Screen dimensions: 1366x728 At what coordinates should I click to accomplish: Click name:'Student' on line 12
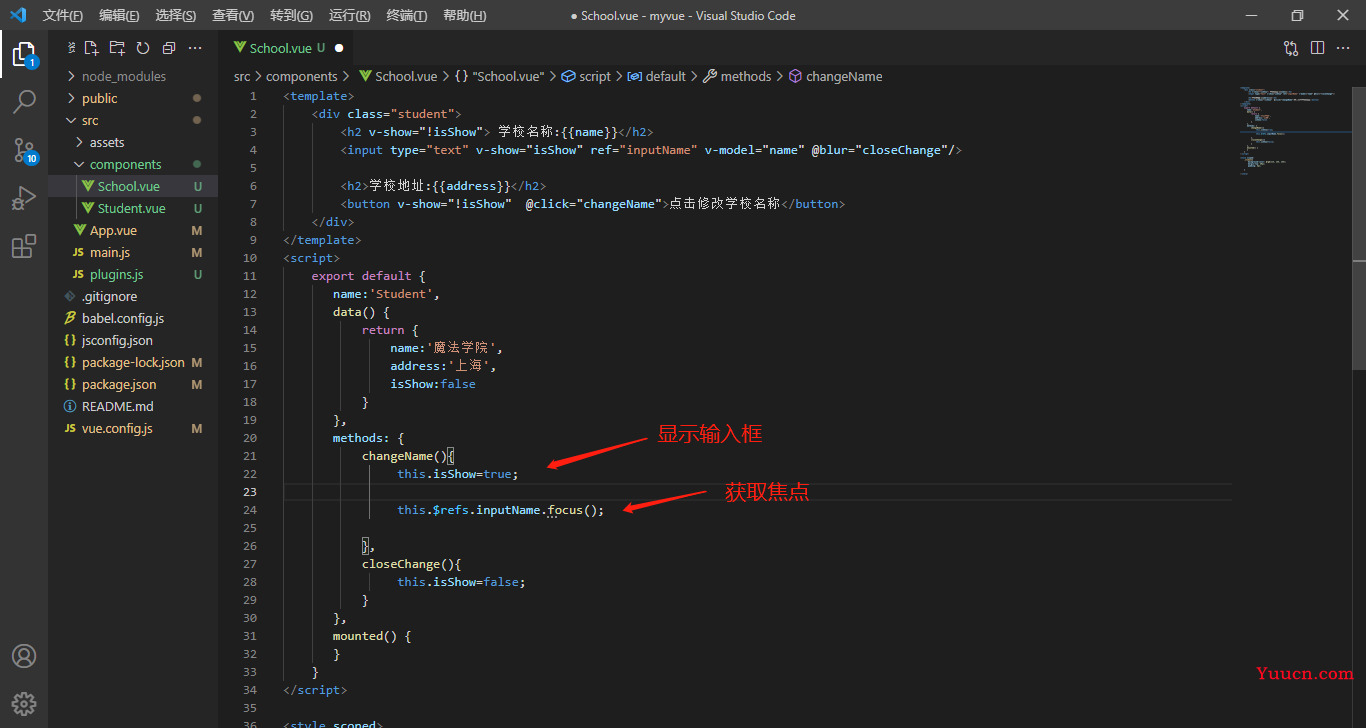[x=386, y=294]
